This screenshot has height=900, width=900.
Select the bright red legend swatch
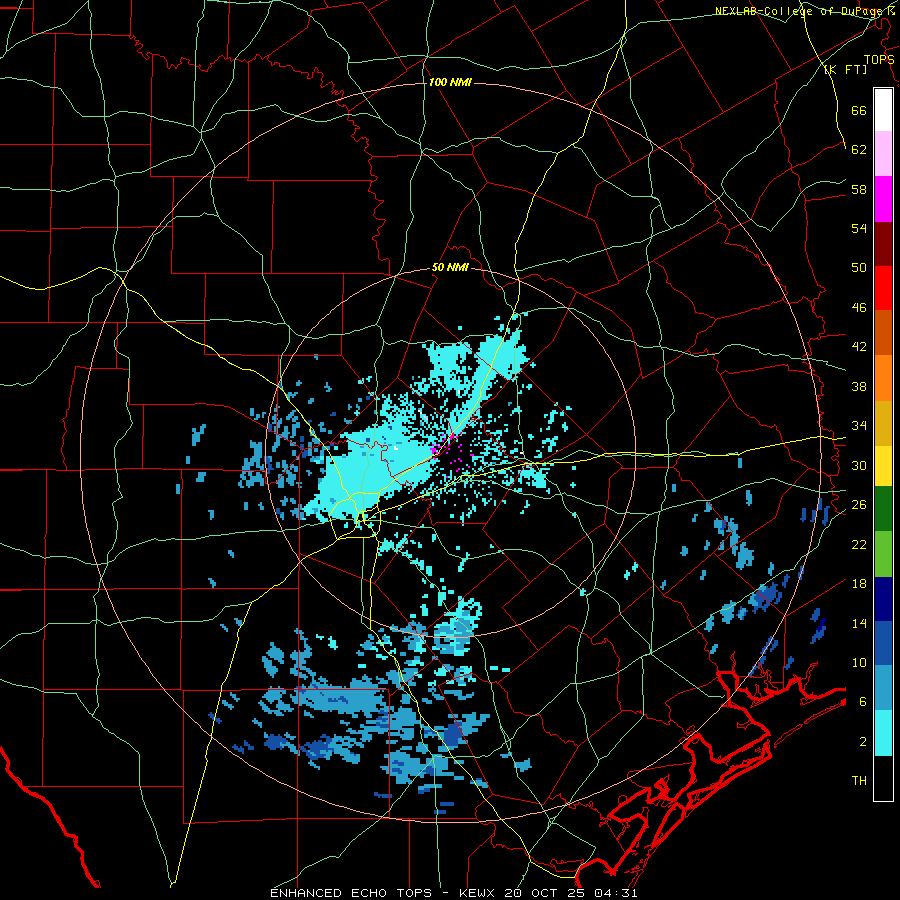(883, 288)
